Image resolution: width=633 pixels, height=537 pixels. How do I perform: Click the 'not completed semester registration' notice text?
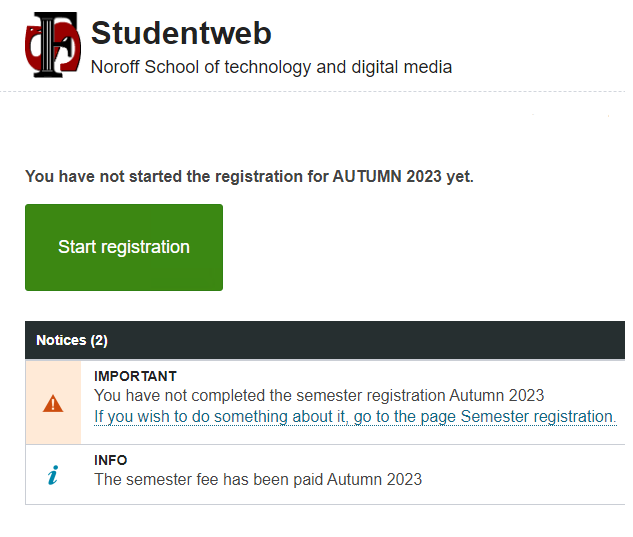319,395
